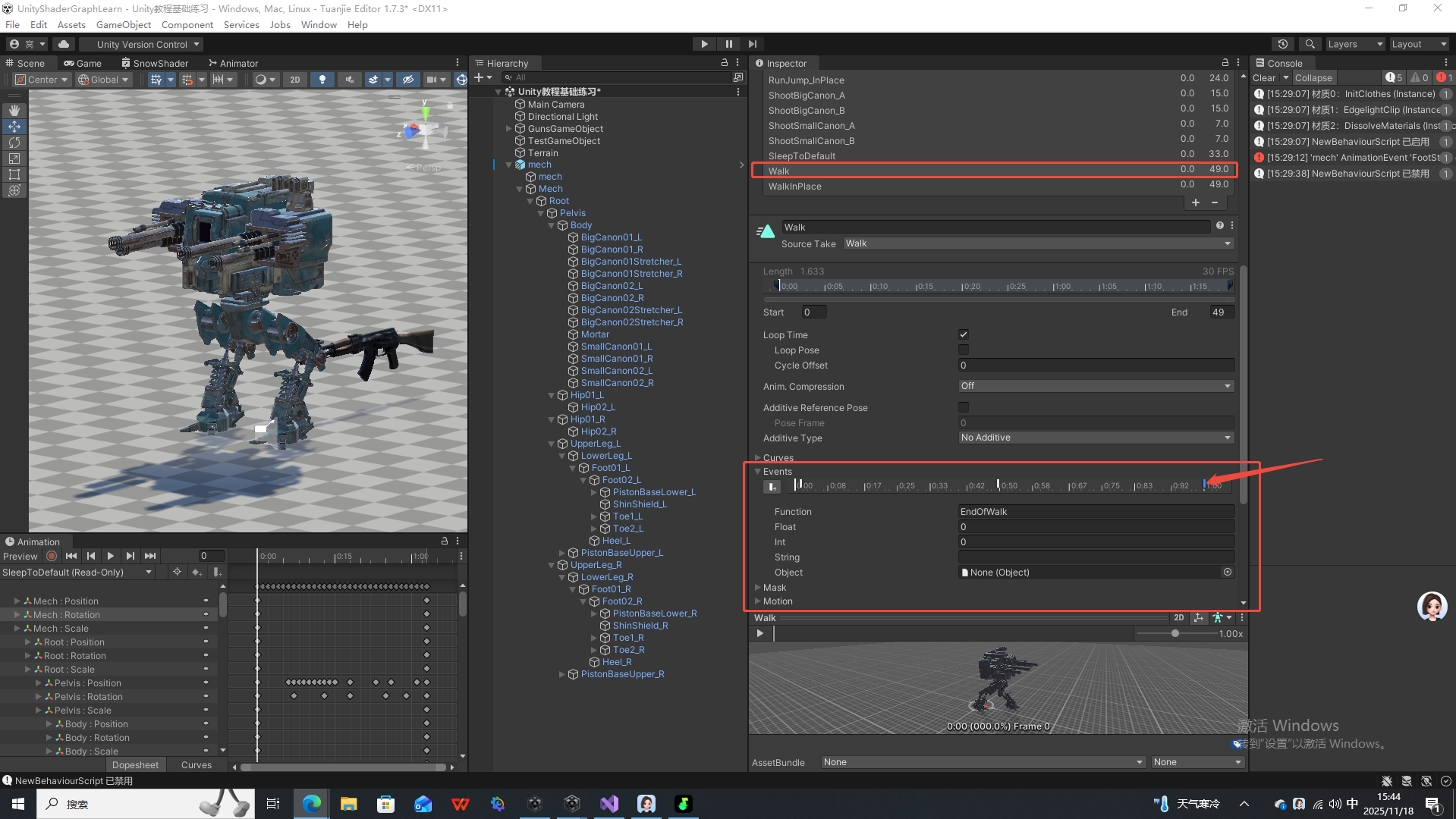Click the main Play button
Viewport: 1456px width, 819px height.
coord(704,44)
